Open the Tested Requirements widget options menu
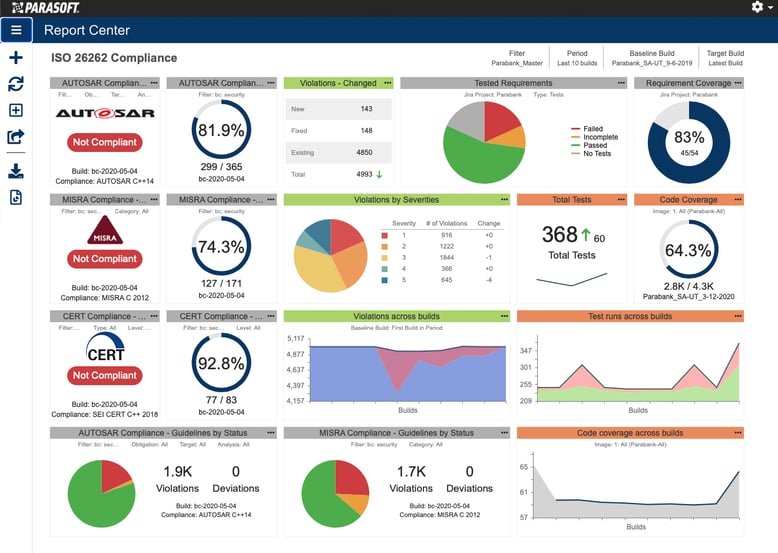 coord(621,83)
